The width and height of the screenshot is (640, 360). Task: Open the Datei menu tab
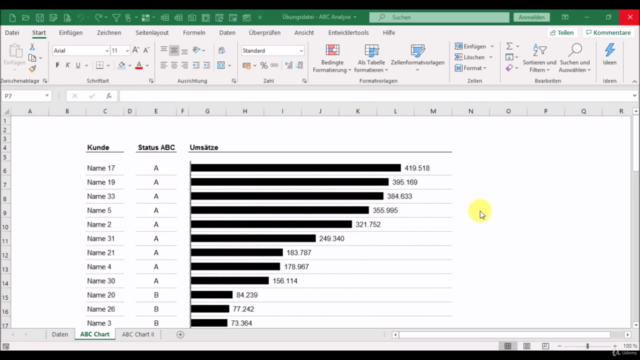pos(12,33)
